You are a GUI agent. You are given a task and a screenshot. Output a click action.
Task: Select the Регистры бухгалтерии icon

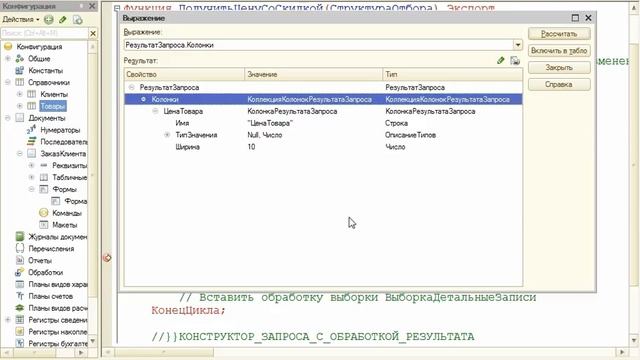coord(20,343)
